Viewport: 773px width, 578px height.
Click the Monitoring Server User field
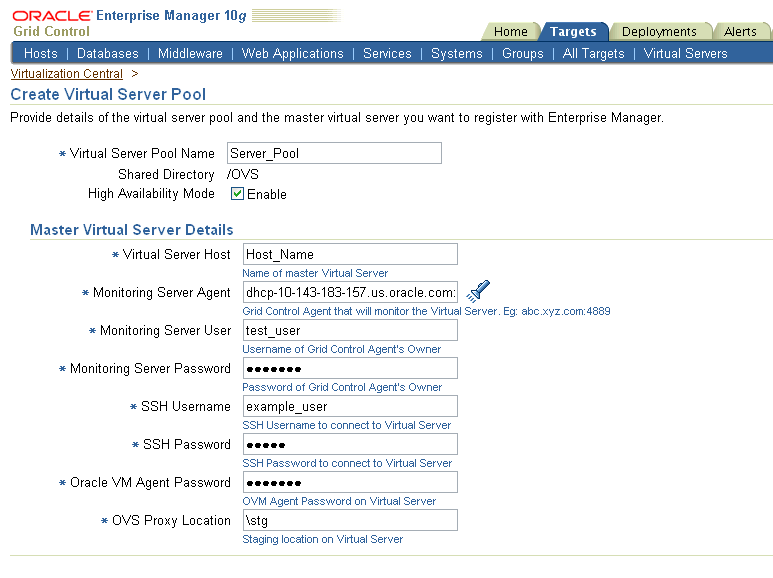click(x=350, y=330)
